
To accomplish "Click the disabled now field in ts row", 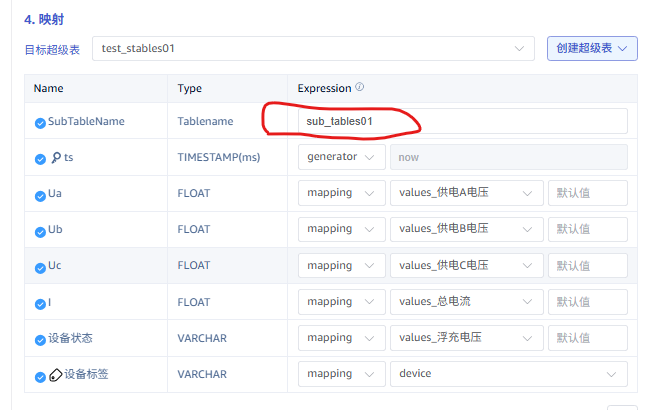I will (508, 157).
